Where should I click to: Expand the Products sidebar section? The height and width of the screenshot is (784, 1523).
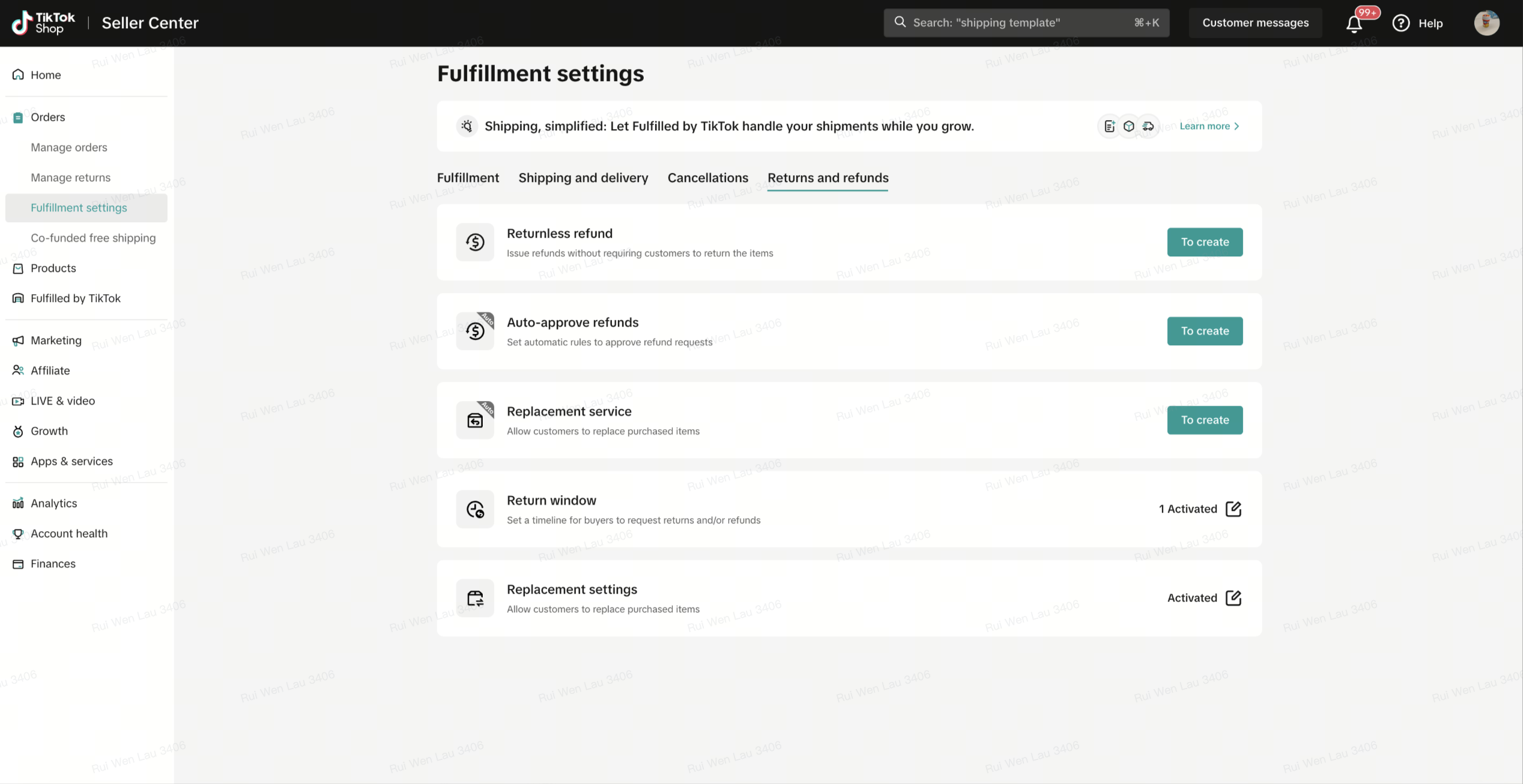click(x=53, y=268)
